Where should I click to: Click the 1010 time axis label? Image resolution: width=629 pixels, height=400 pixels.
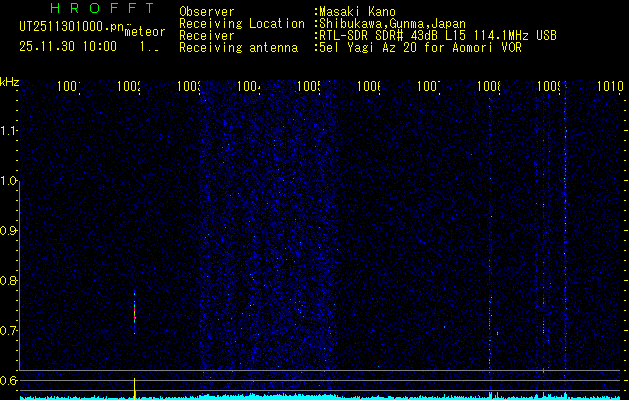point(610,86)
